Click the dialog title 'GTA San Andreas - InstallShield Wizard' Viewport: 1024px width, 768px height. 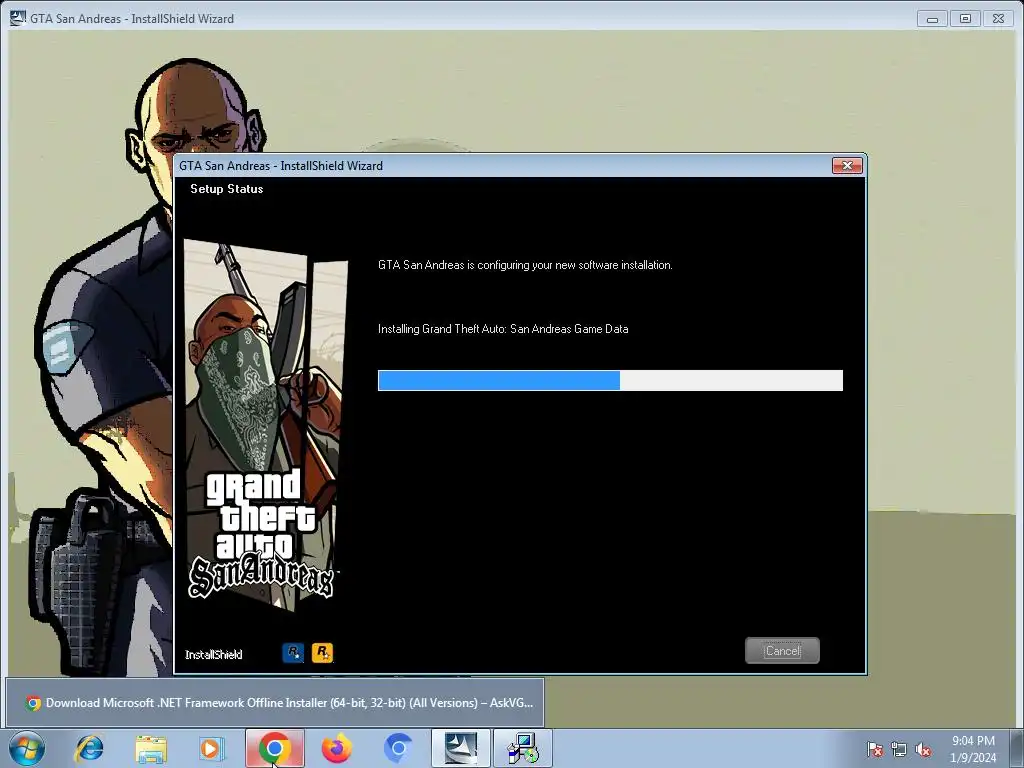click(x=281, y=166)
